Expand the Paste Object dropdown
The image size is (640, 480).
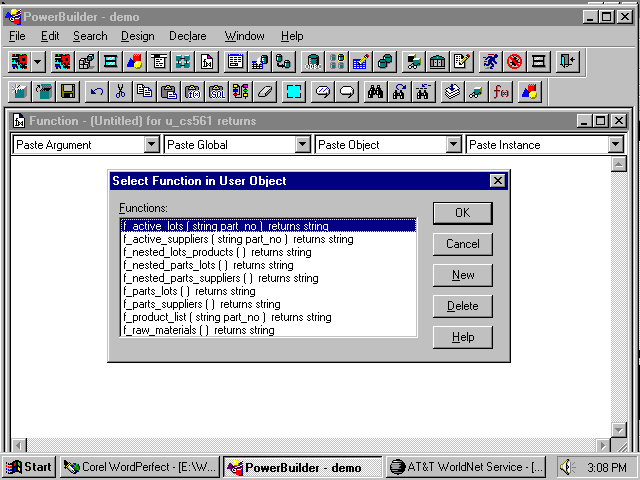453,144
